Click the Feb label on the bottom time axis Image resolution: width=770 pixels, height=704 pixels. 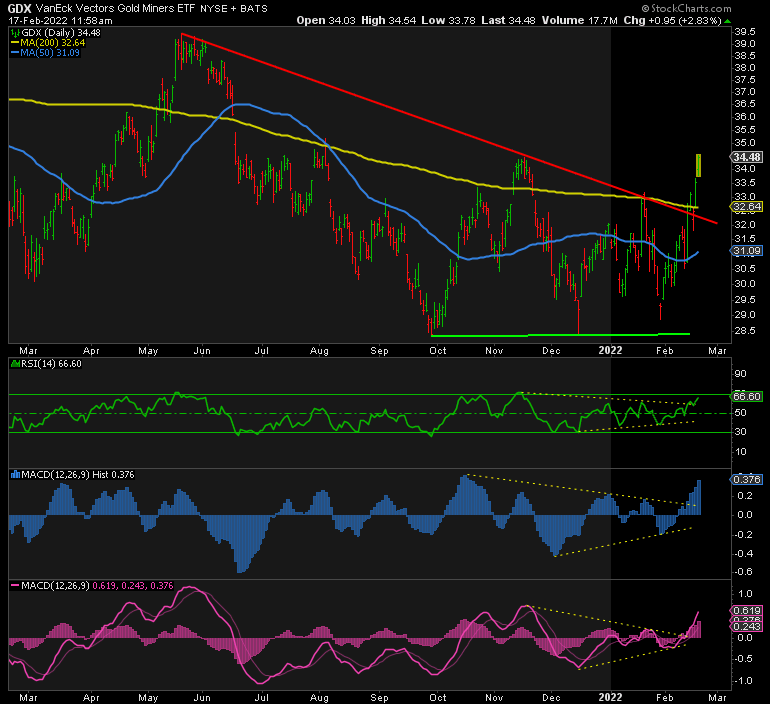pyautogui.click(x=665, y=698)
